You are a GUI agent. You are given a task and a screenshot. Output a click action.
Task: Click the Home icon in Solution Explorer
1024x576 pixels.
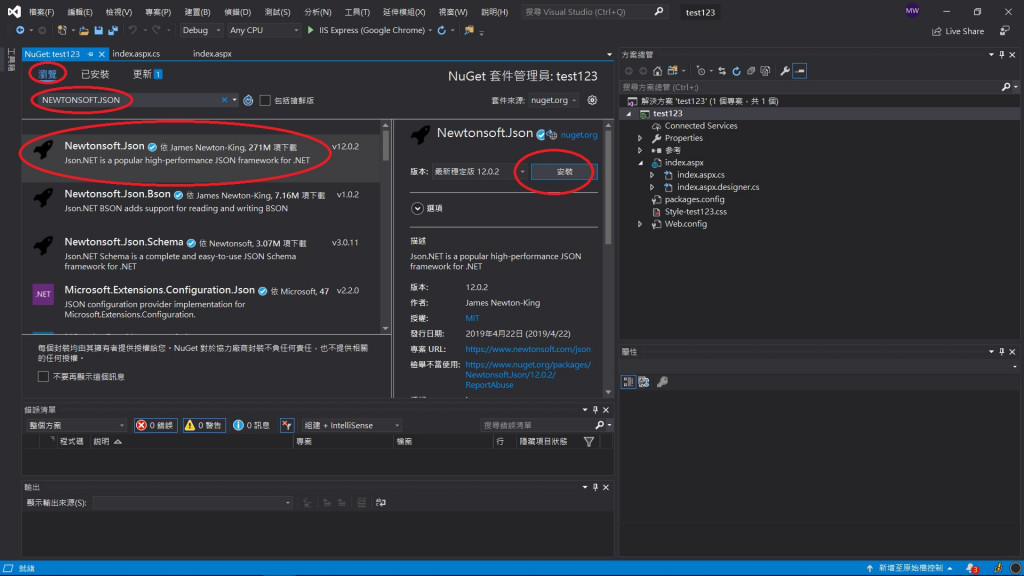[x=658, y=71]
